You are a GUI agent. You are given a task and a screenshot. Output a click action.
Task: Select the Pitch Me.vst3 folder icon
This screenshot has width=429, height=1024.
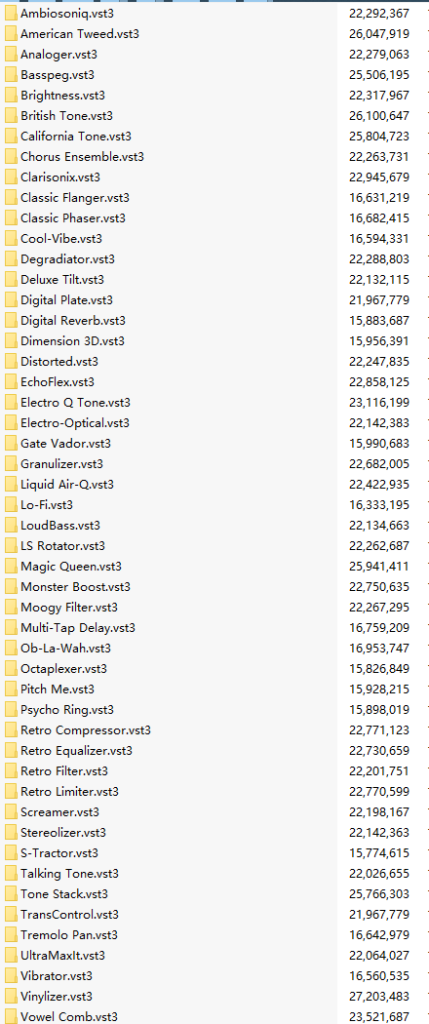click(10, 689)
